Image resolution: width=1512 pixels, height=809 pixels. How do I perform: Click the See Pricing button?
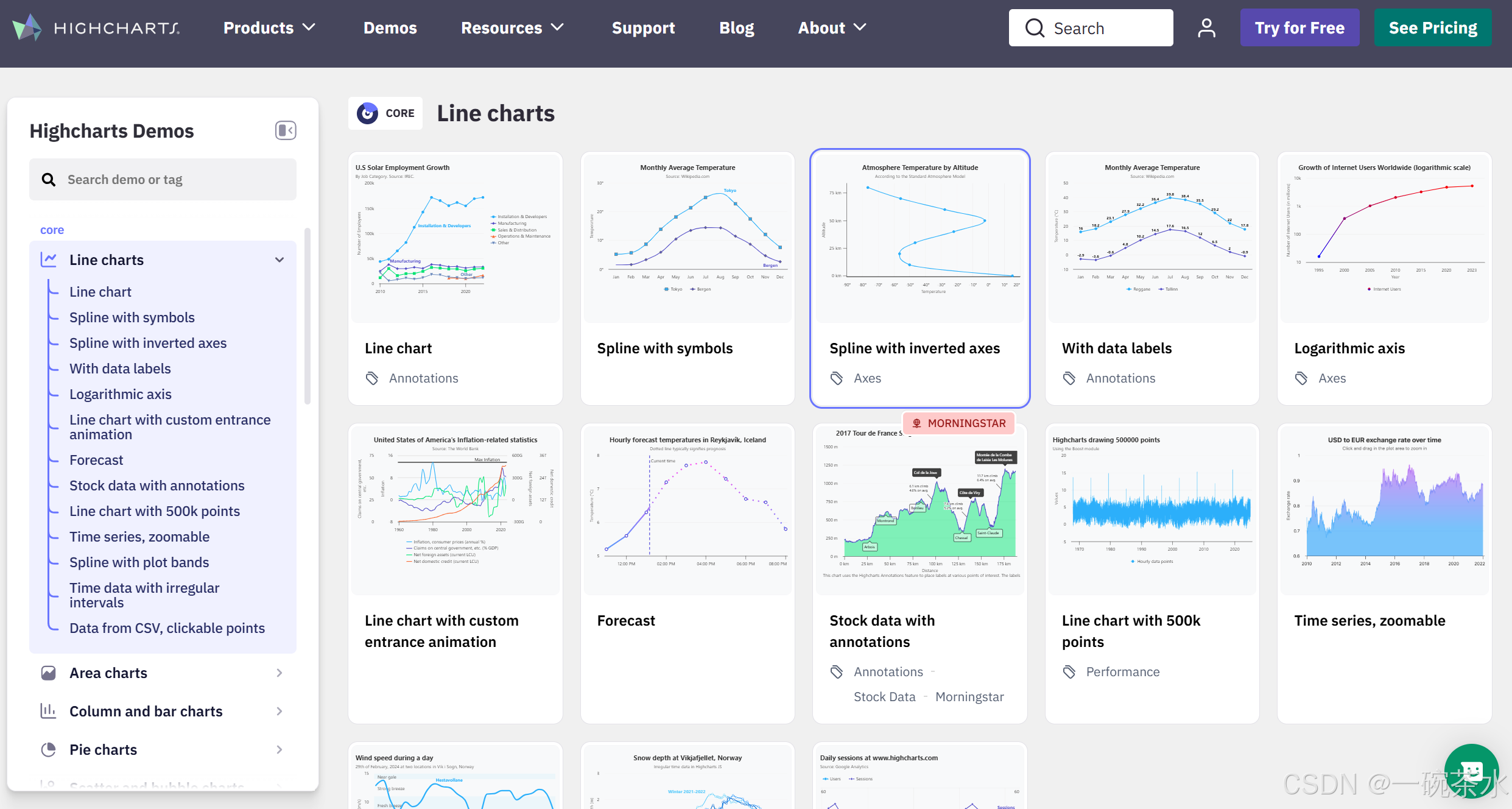[x=1433, y=27]
